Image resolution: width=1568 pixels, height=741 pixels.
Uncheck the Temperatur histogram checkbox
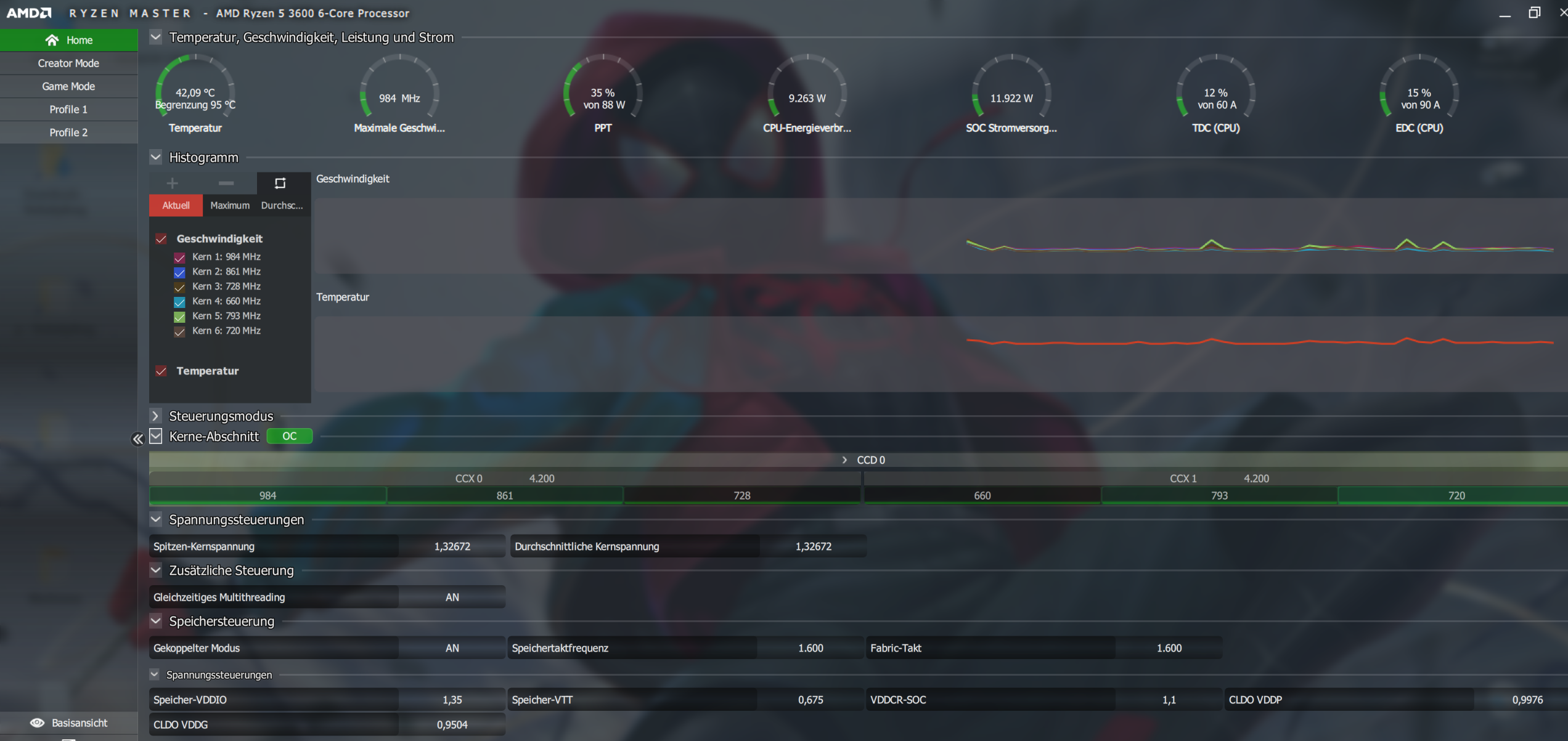161,371
